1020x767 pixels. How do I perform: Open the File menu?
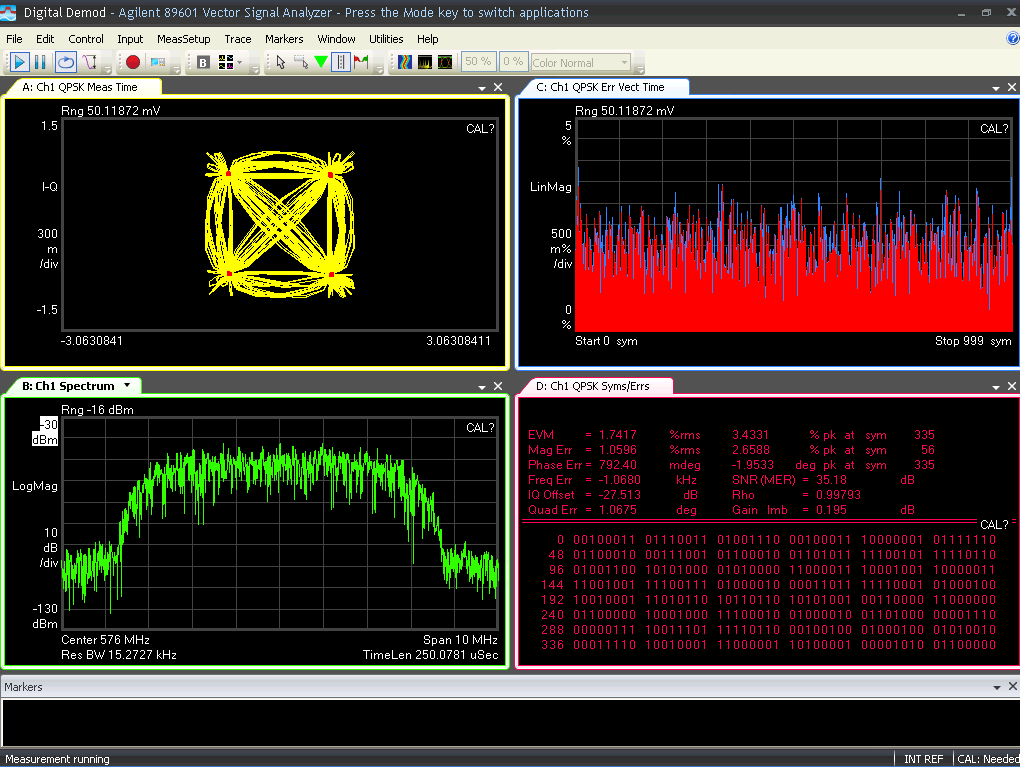coord(14,39)
